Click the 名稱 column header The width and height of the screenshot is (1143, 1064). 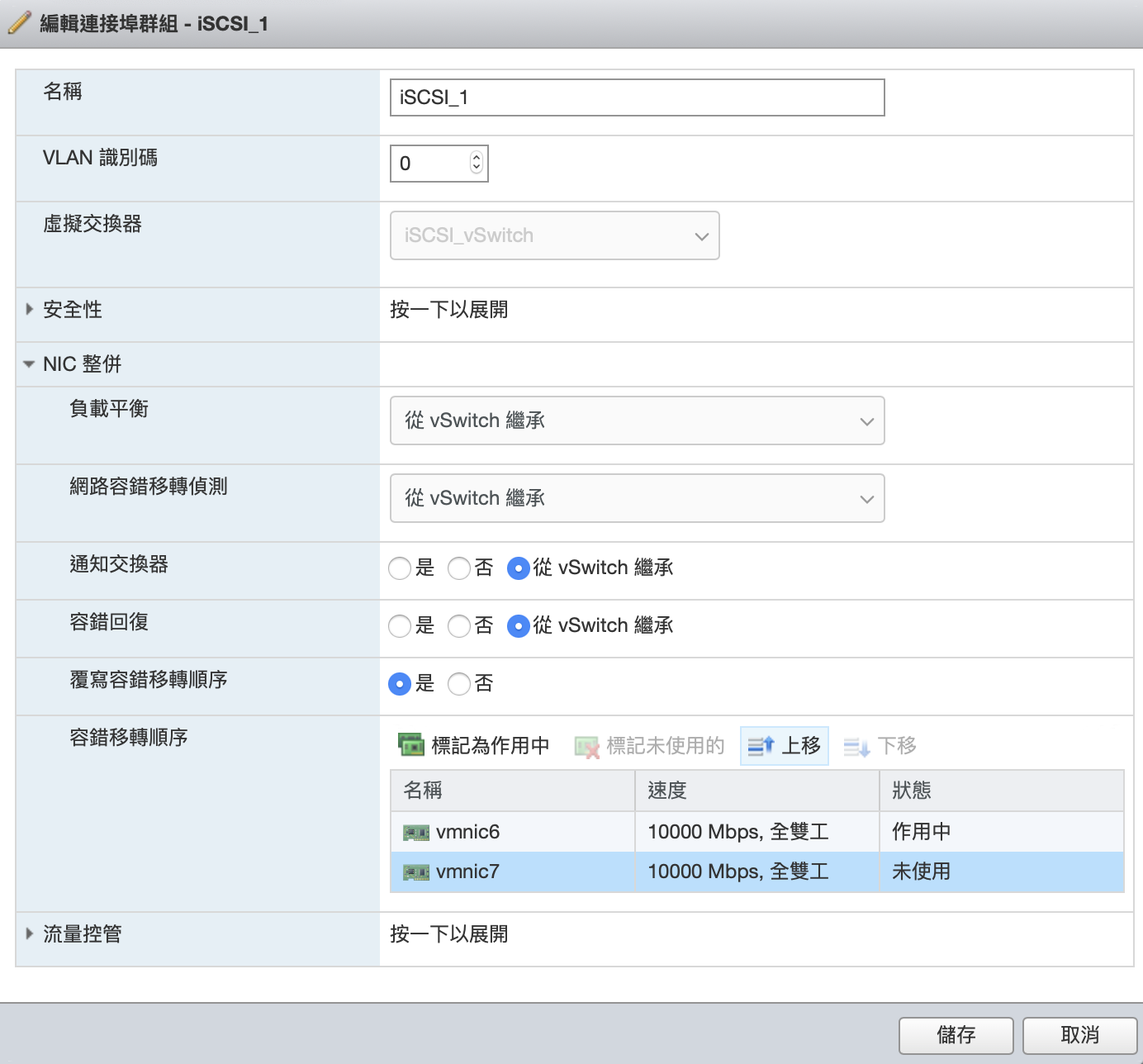tap(512, 791)
